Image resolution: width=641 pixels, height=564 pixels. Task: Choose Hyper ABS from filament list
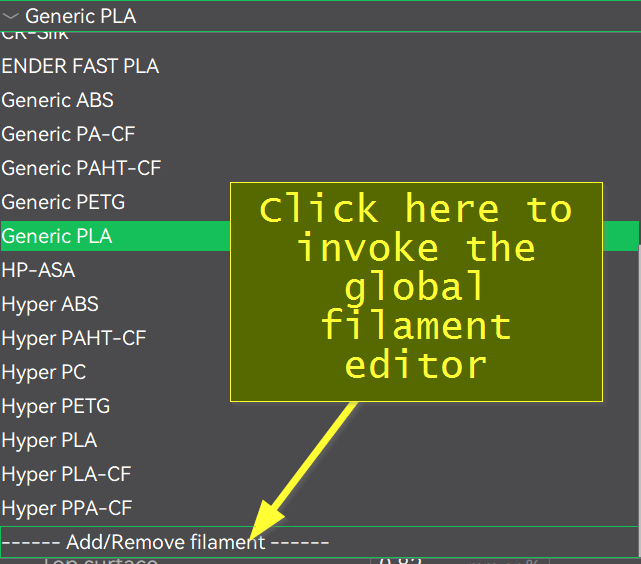coord(50,304)
